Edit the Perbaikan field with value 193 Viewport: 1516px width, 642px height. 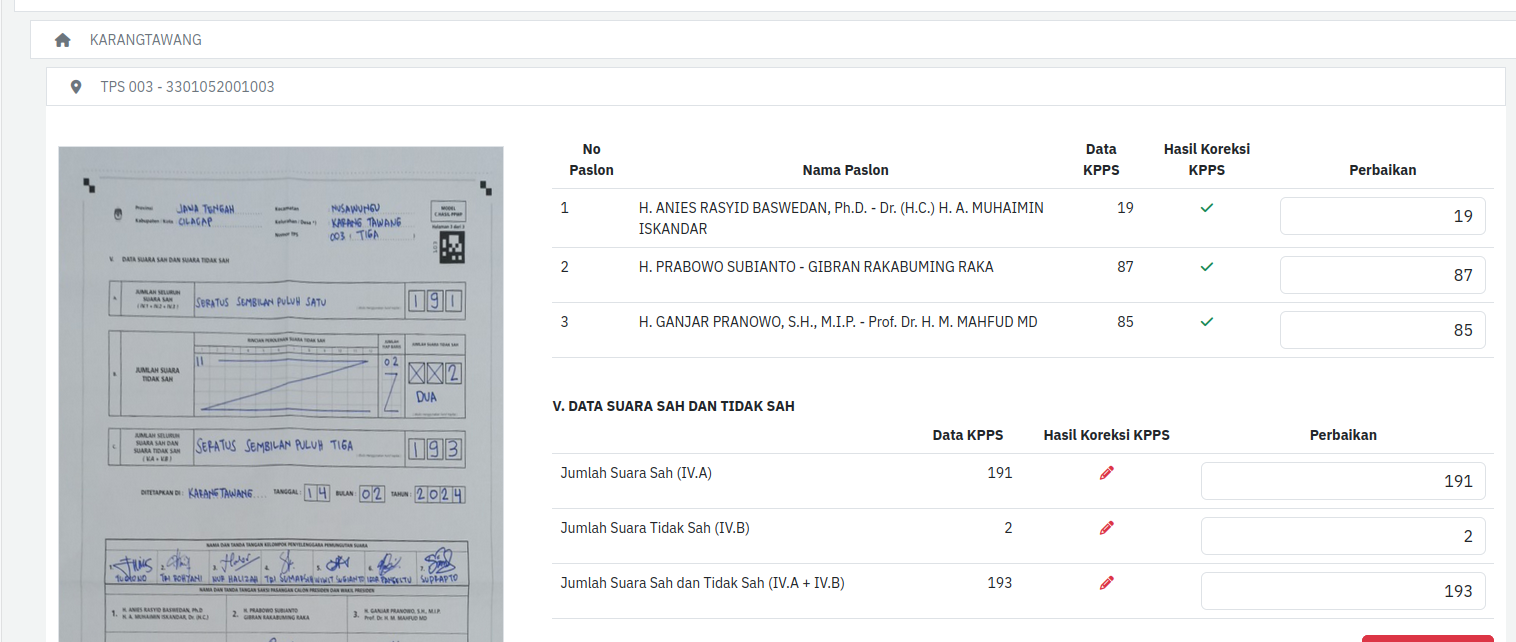[1342, 591]
